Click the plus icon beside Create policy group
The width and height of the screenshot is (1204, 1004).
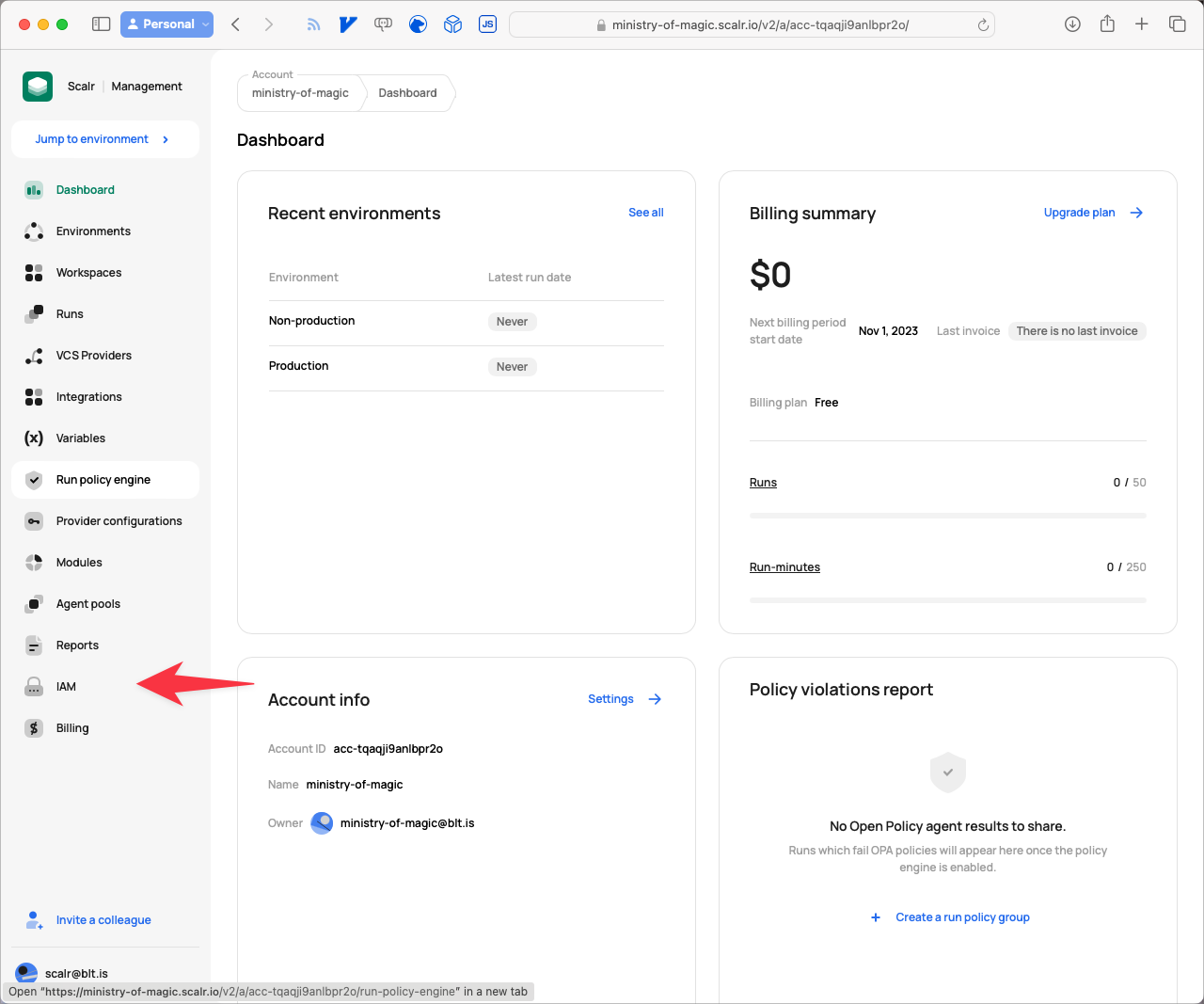click(x=876, y=917)
